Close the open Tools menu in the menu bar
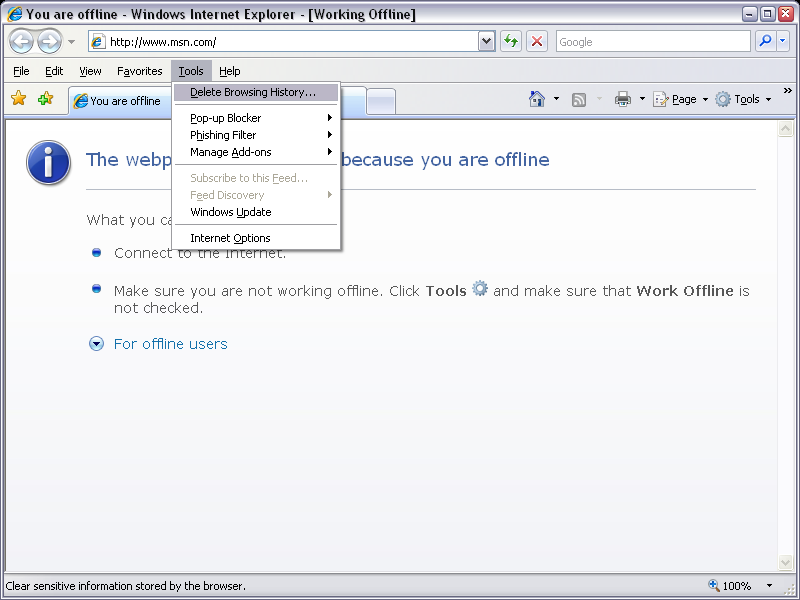Viewport: 800px width, 600px height. coord(191,71)
